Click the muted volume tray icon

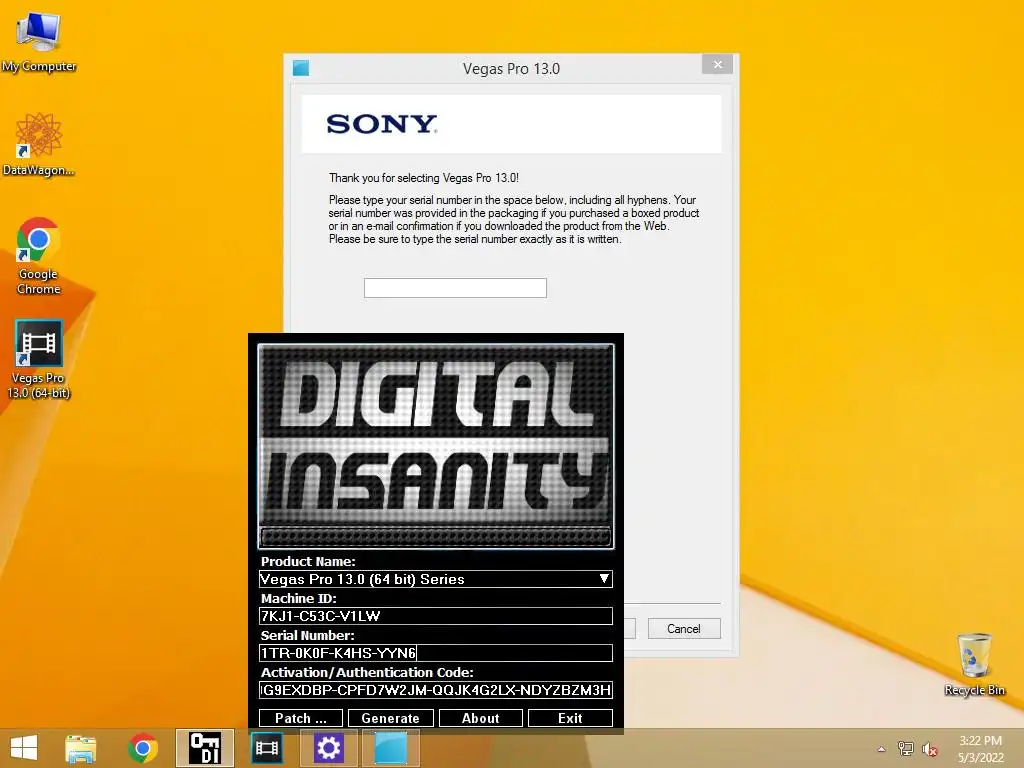point(930,749)
